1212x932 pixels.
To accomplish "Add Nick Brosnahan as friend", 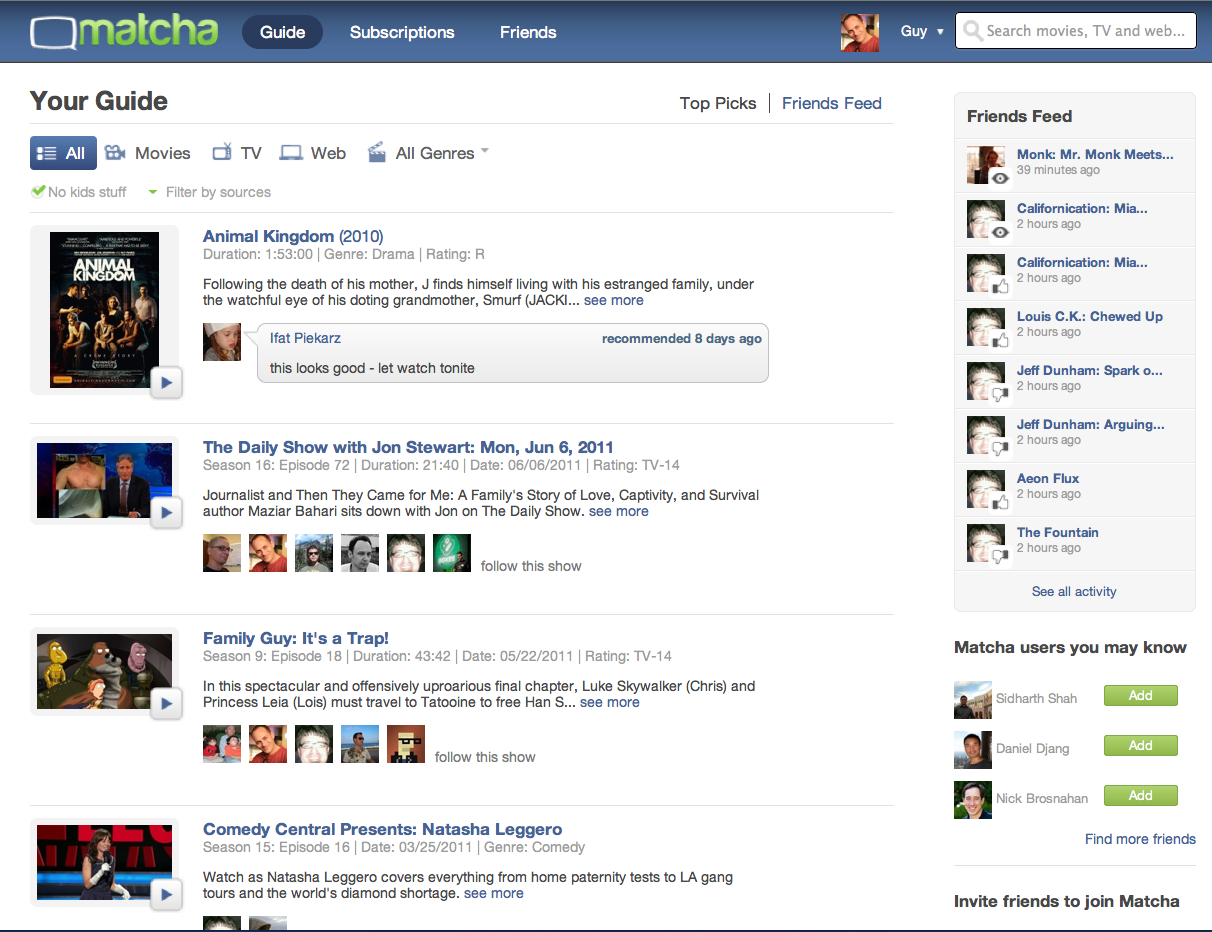I will (x=1141, y=796).
